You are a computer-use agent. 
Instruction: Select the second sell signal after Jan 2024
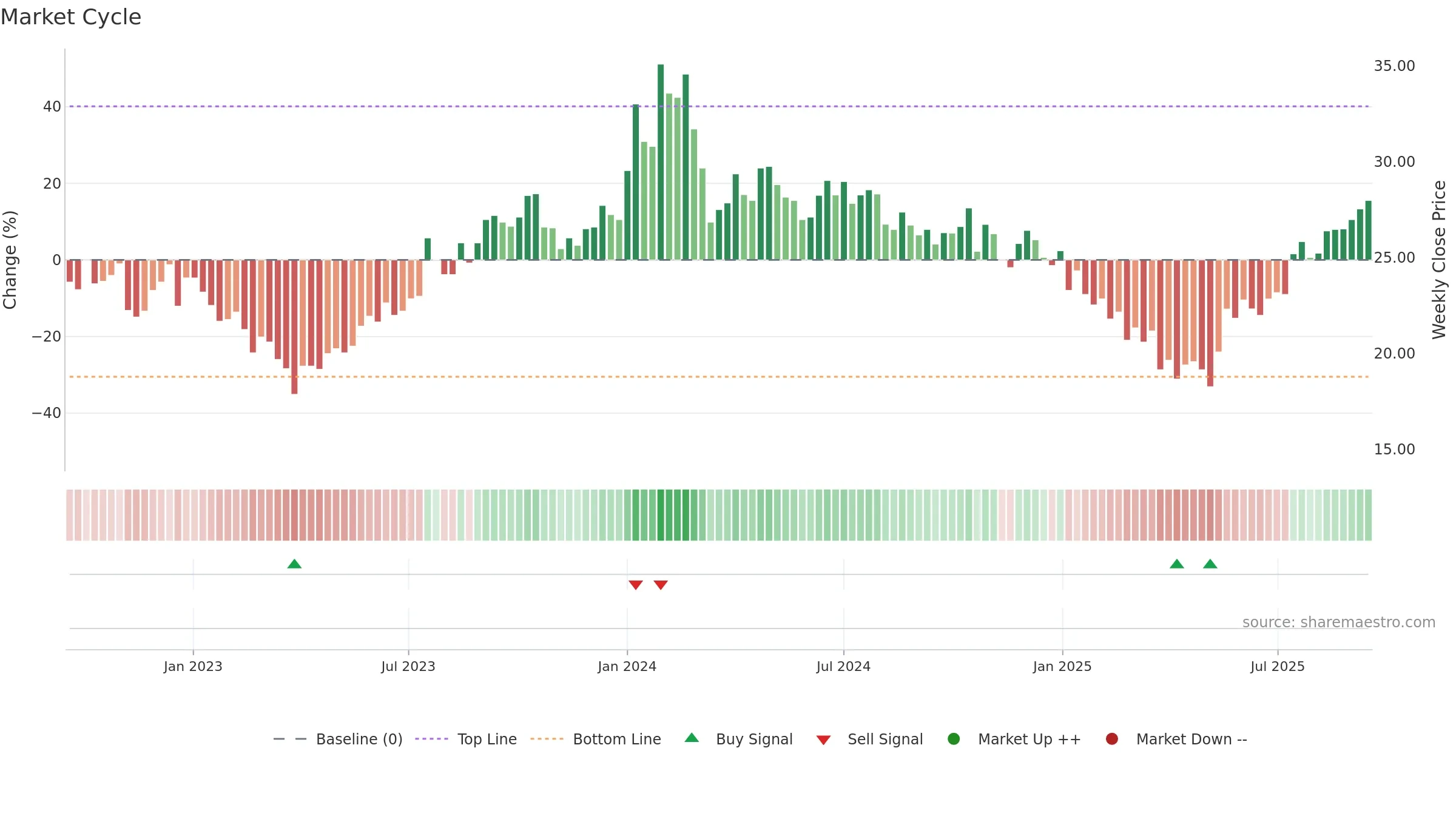point(661,585)
